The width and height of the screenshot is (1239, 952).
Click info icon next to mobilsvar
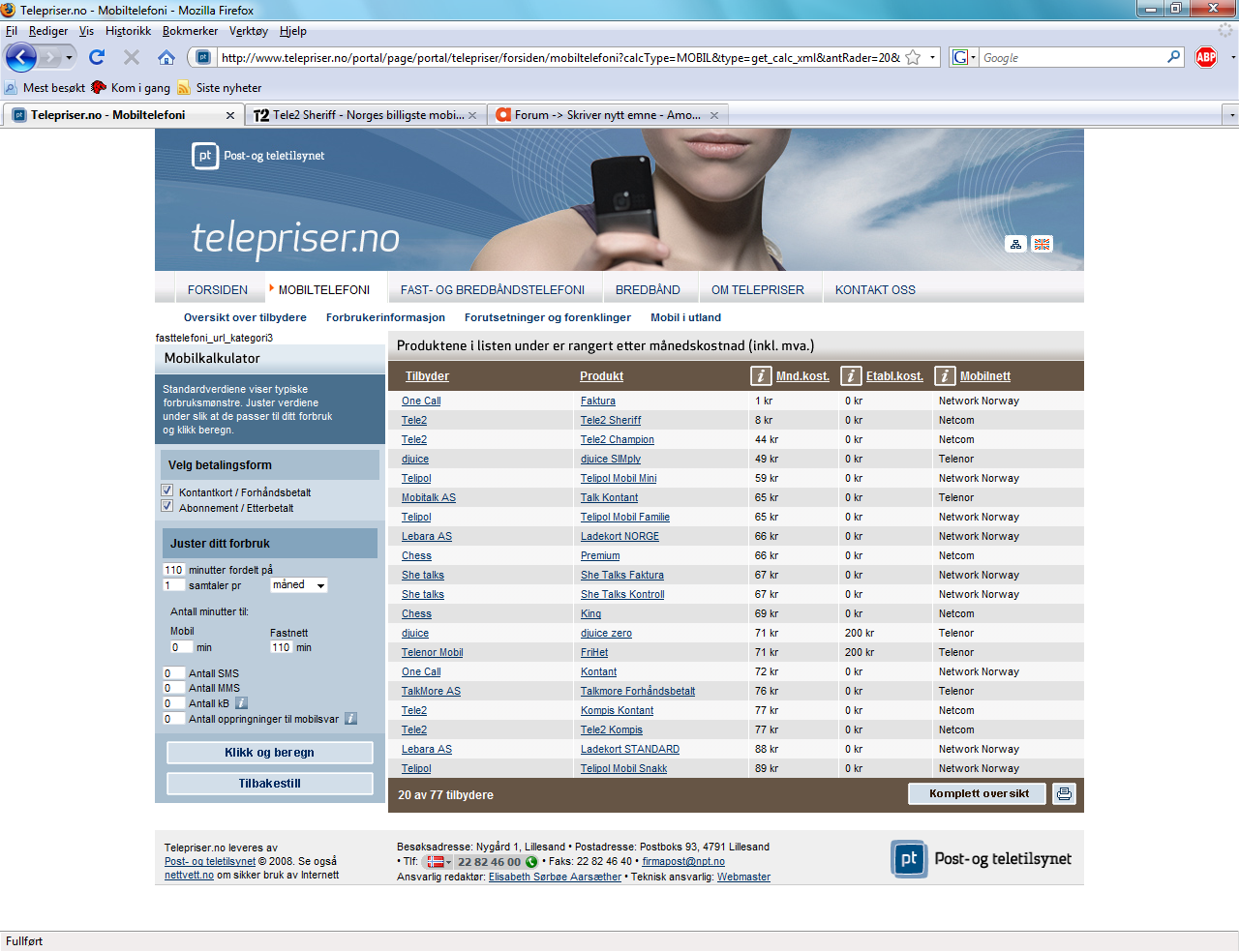pos(351,719)
